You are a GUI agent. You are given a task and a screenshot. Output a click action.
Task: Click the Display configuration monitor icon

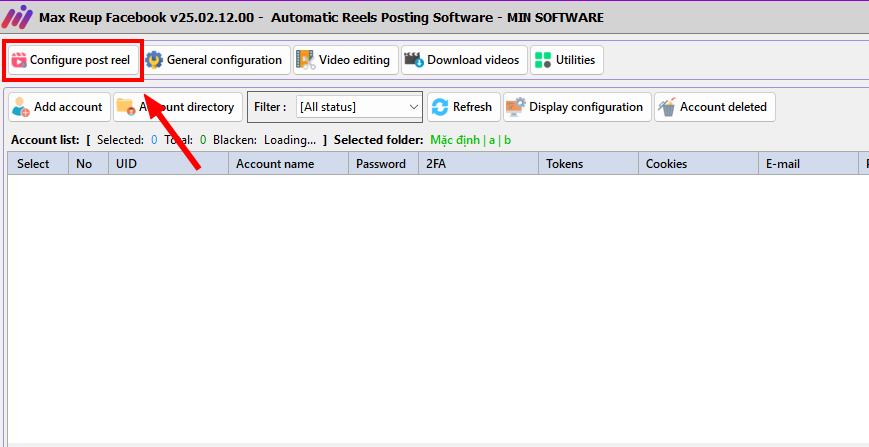(516, 107)
